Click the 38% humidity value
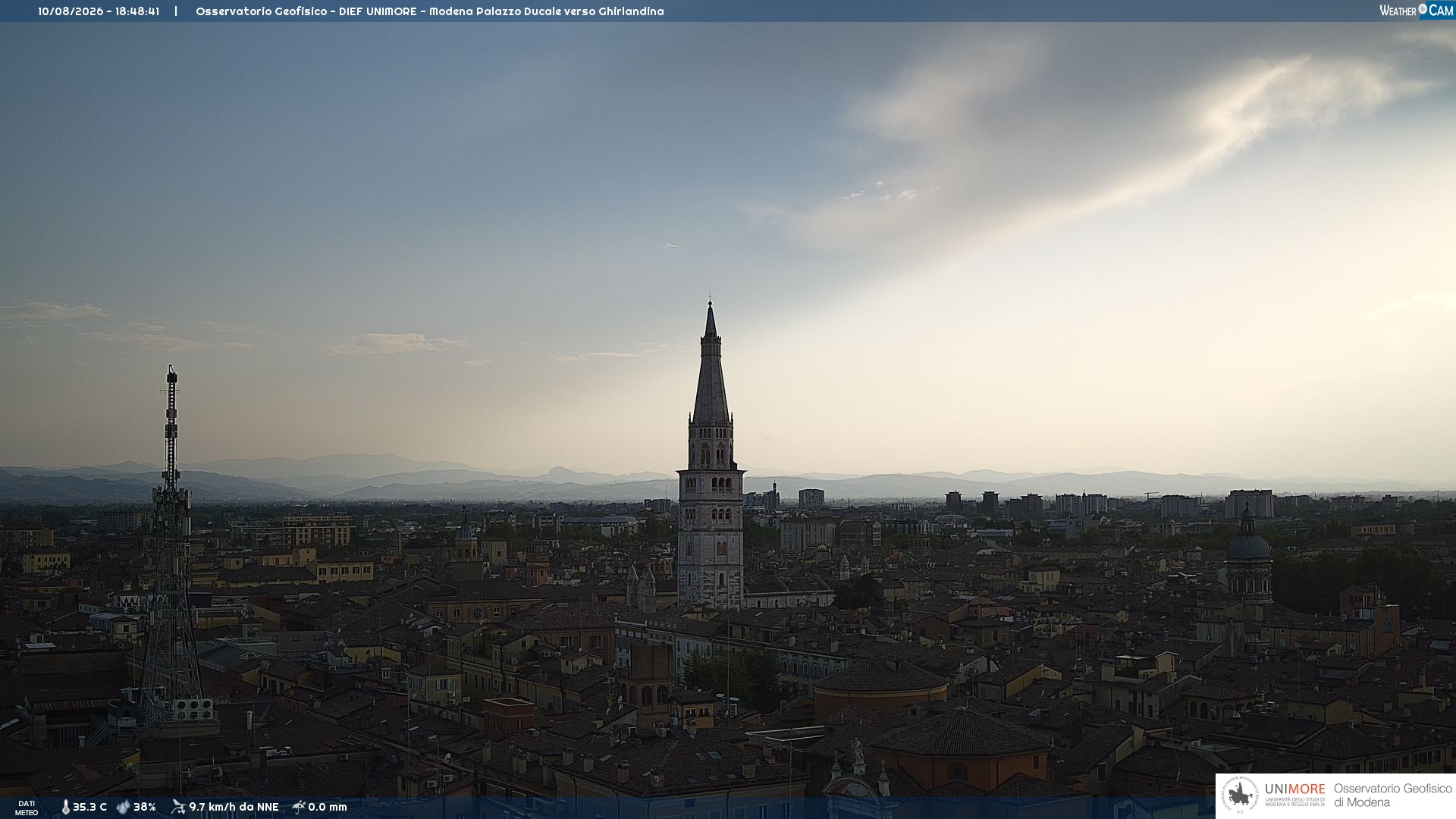 pos(145,807)
